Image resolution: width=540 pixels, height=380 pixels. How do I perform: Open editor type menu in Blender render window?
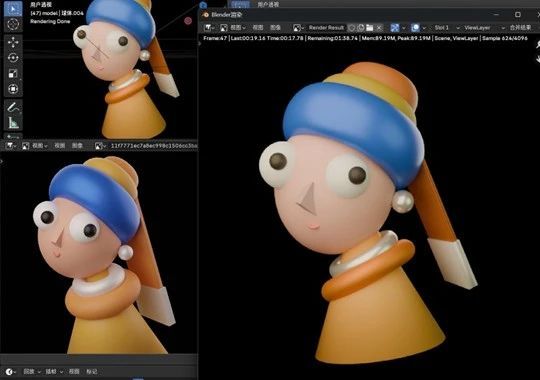[x=209, y=28]
